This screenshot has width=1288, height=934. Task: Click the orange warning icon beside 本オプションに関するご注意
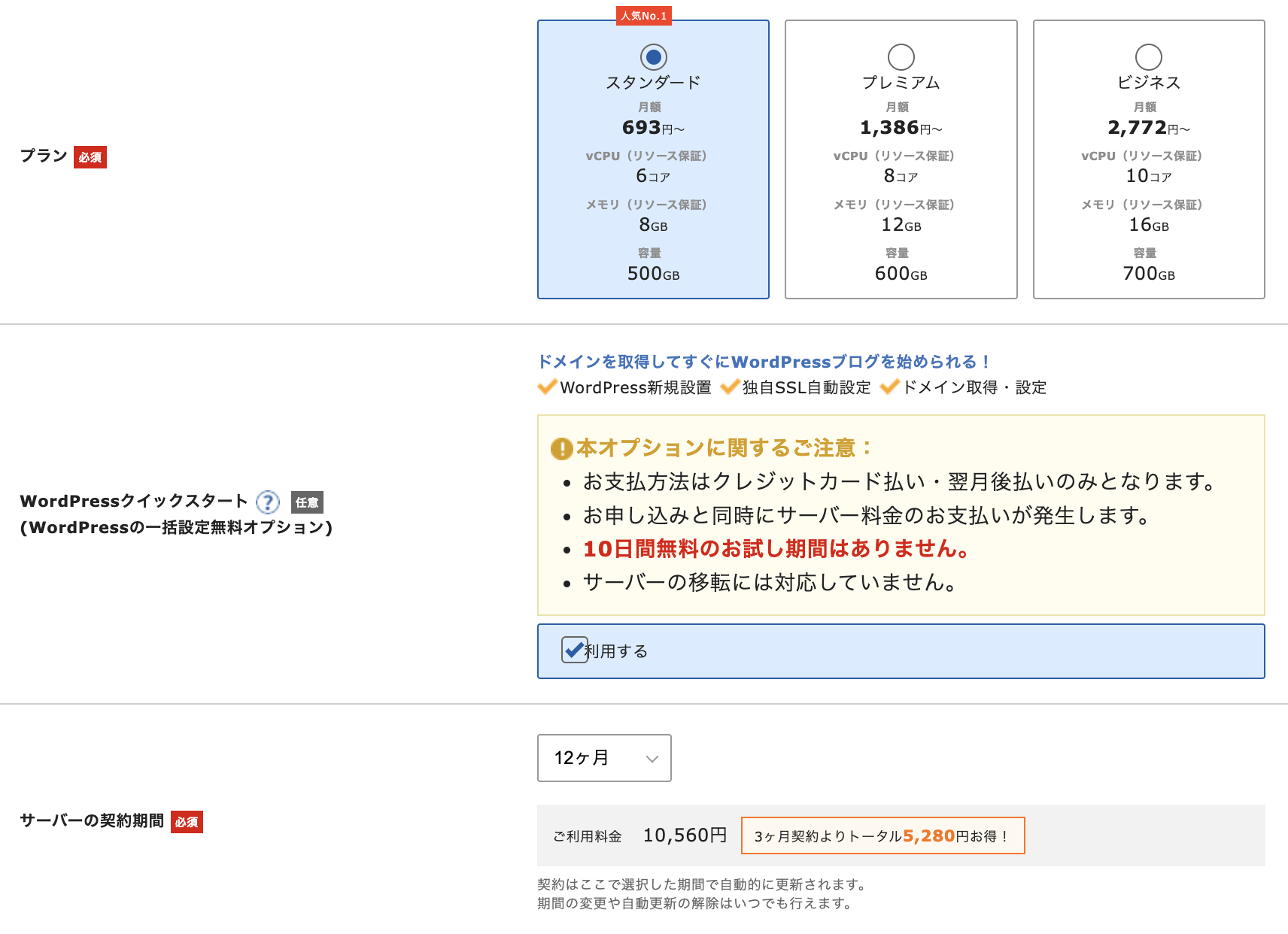coord(562,449)
